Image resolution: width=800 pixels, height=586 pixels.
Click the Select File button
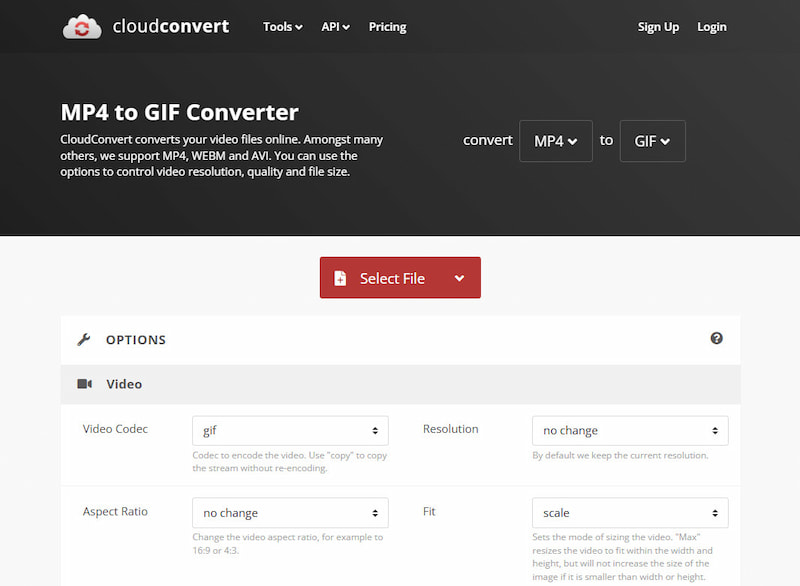pyautogui.click(x=400, y=277)
